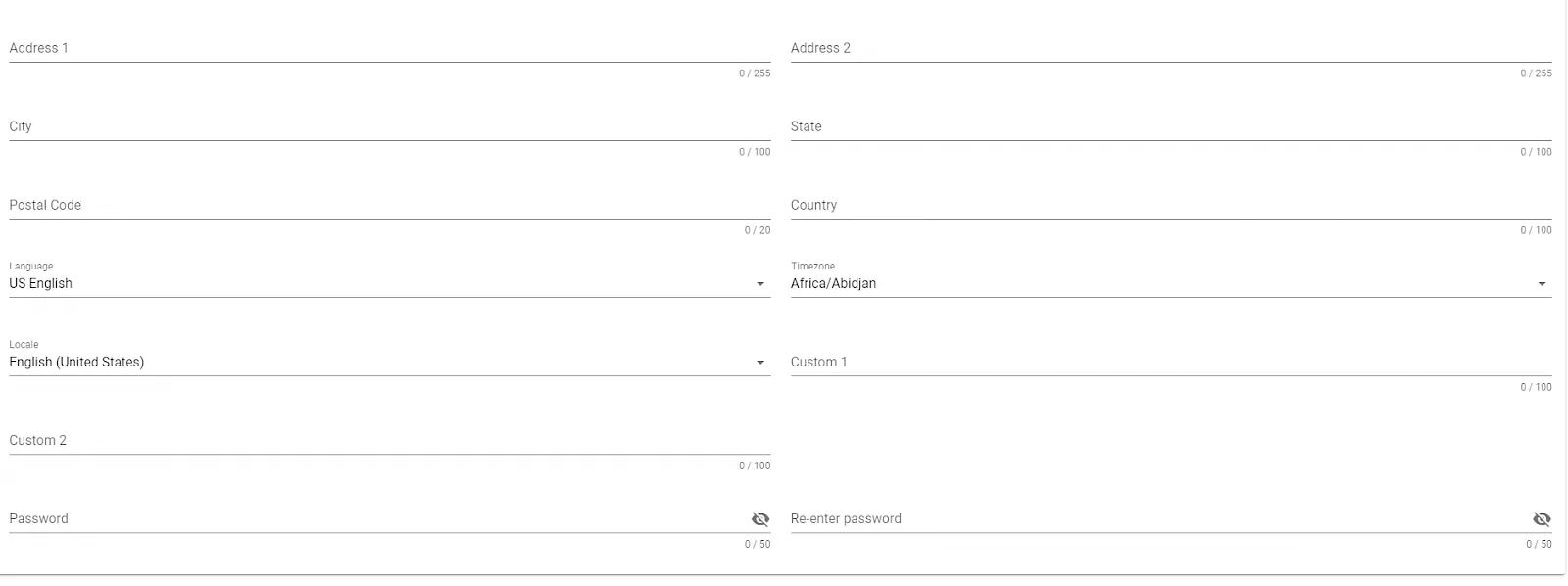Click the Timezone dropdown arrow
The width and height of the screenshot is (1568, 586).
click(x=1542, y=283)
